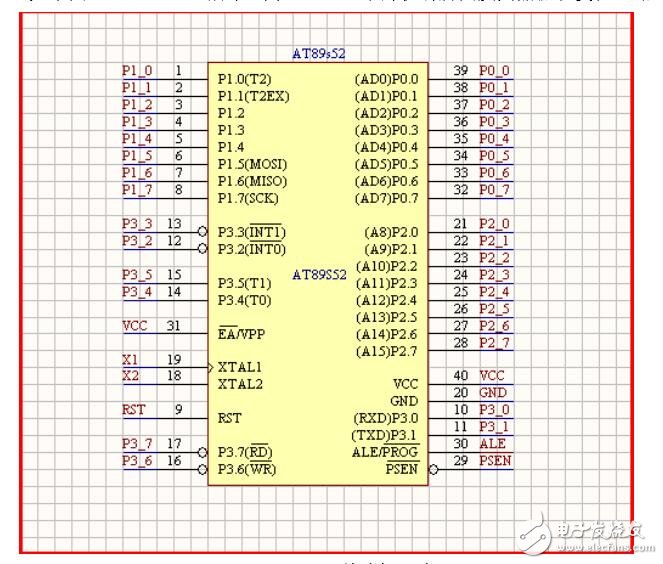The image size is (663, 564).
Task: Select the P0_7 net label
Action: pos(494,190)
